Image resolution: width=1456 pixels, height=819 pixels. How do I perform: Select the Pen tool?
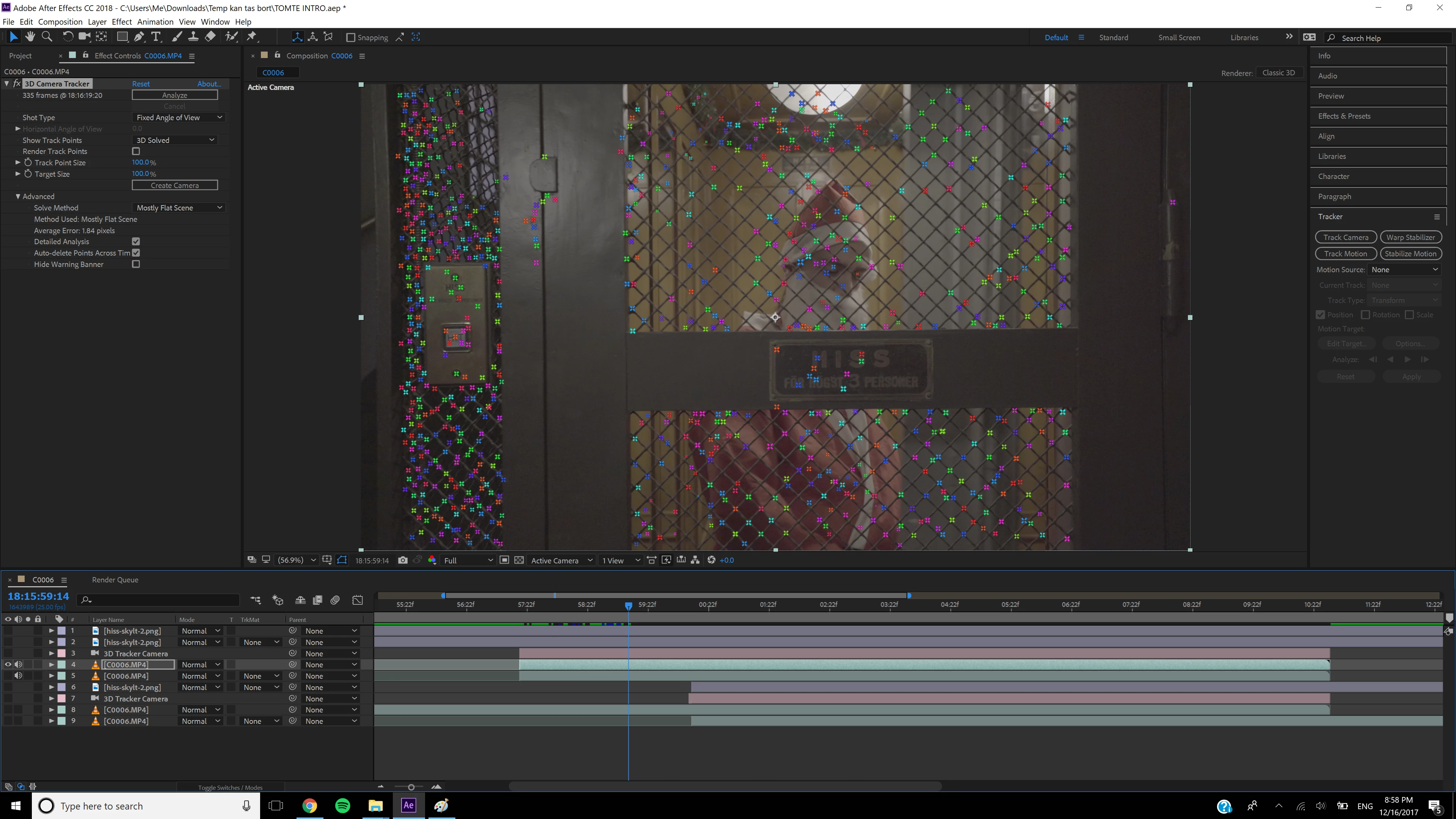[139, 37]
